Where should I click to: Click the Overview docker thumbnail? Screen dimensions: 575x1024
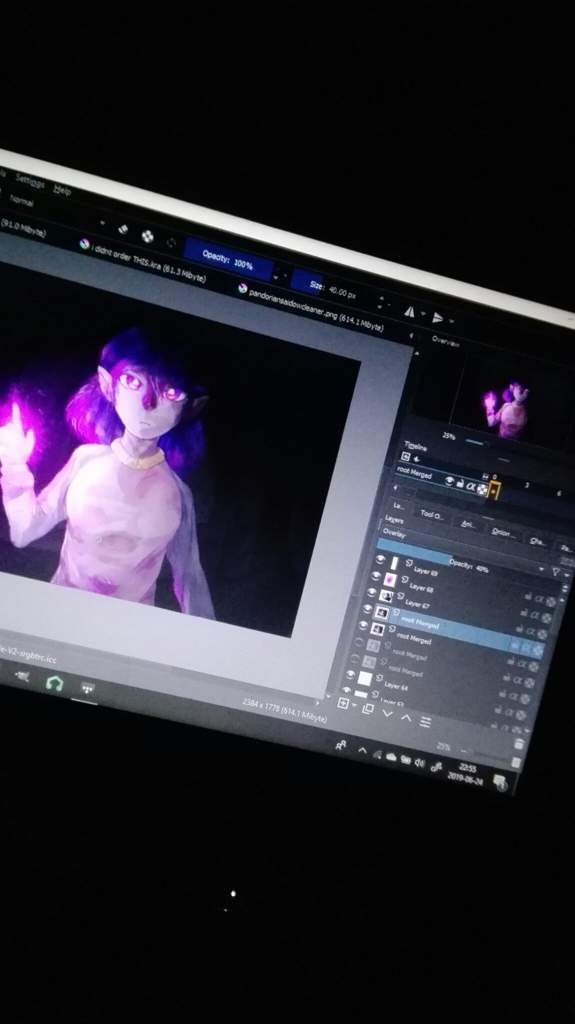(x=513, y=402)
